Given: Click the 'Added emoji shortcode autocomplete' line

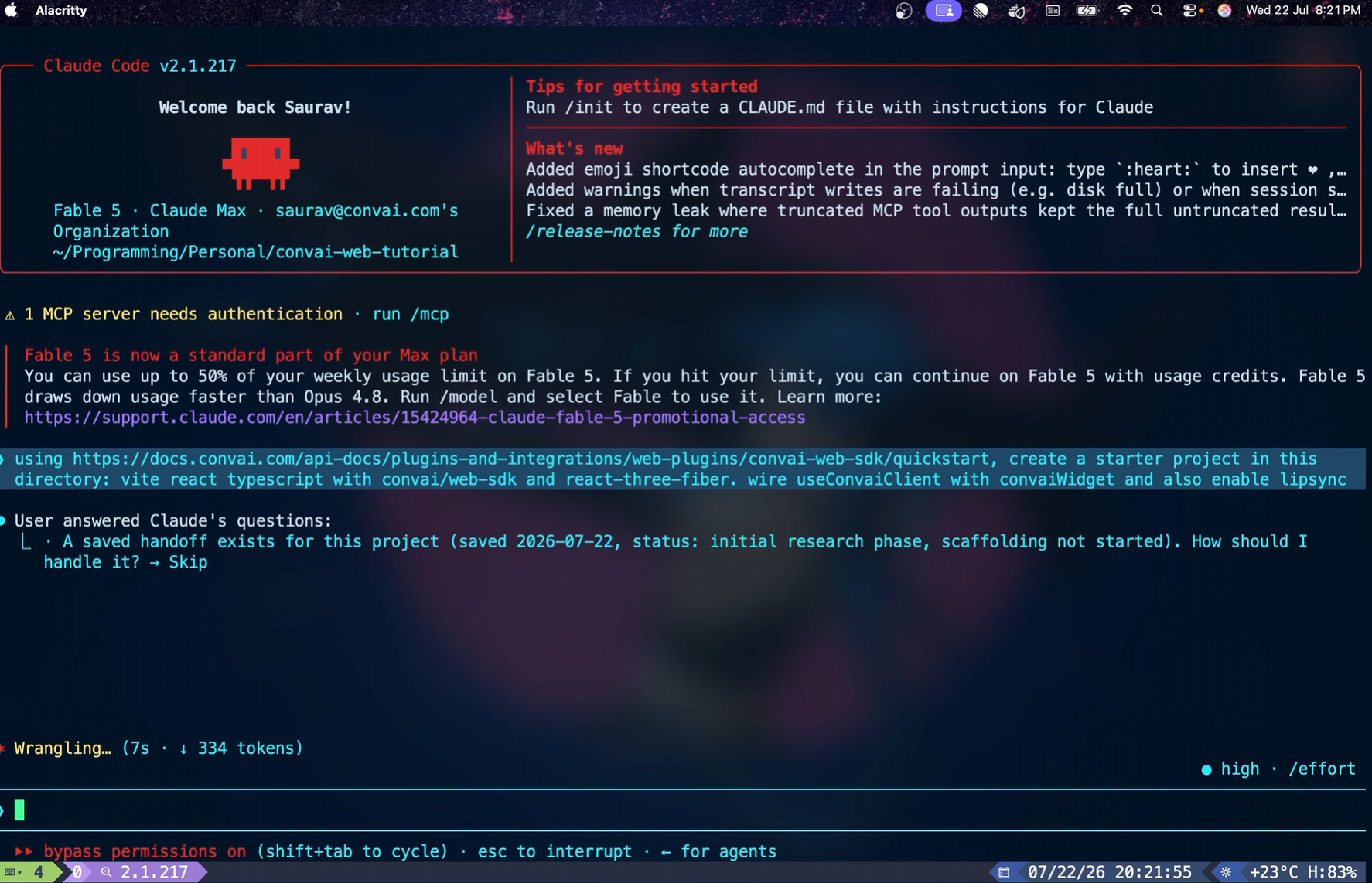Looking at the screenshot, I should coord(937,169).
